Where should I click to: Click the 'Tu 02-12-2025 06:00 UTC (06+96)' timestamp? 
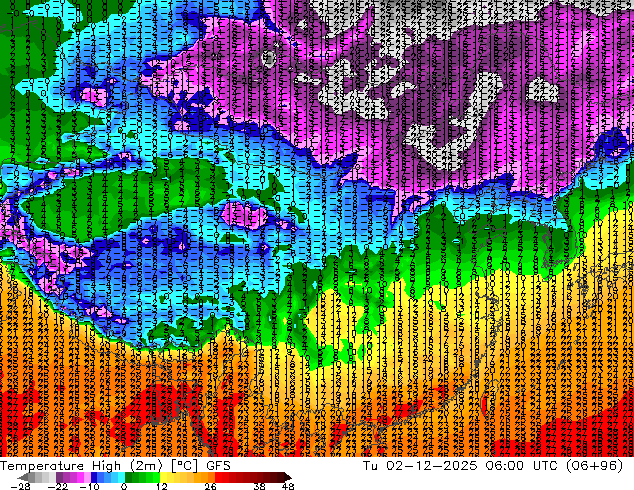(x=493, y=466)
